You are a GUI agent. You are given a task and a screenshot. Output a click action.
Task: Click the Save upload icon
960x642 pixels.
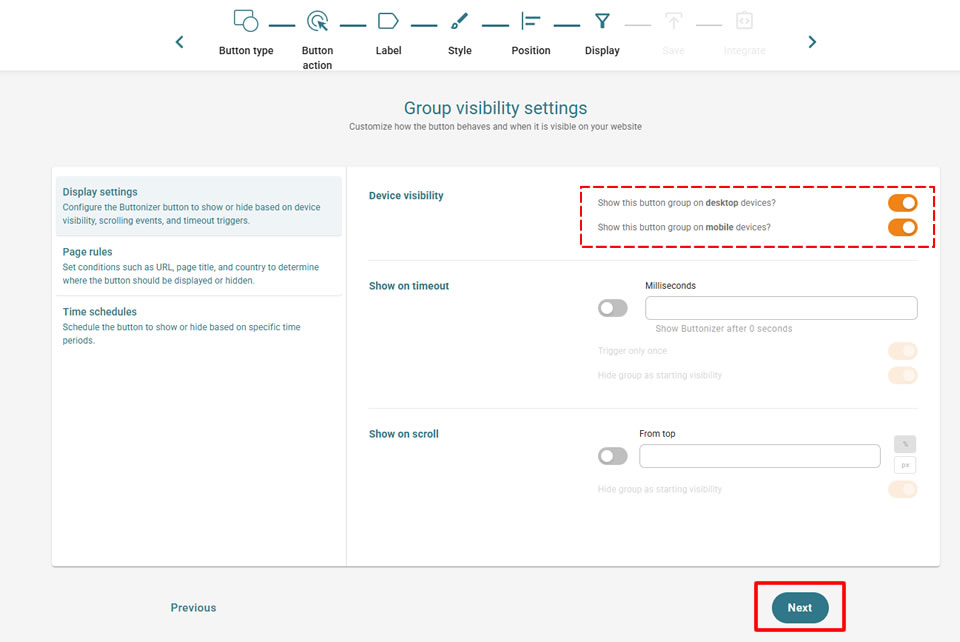click(673, 21)
